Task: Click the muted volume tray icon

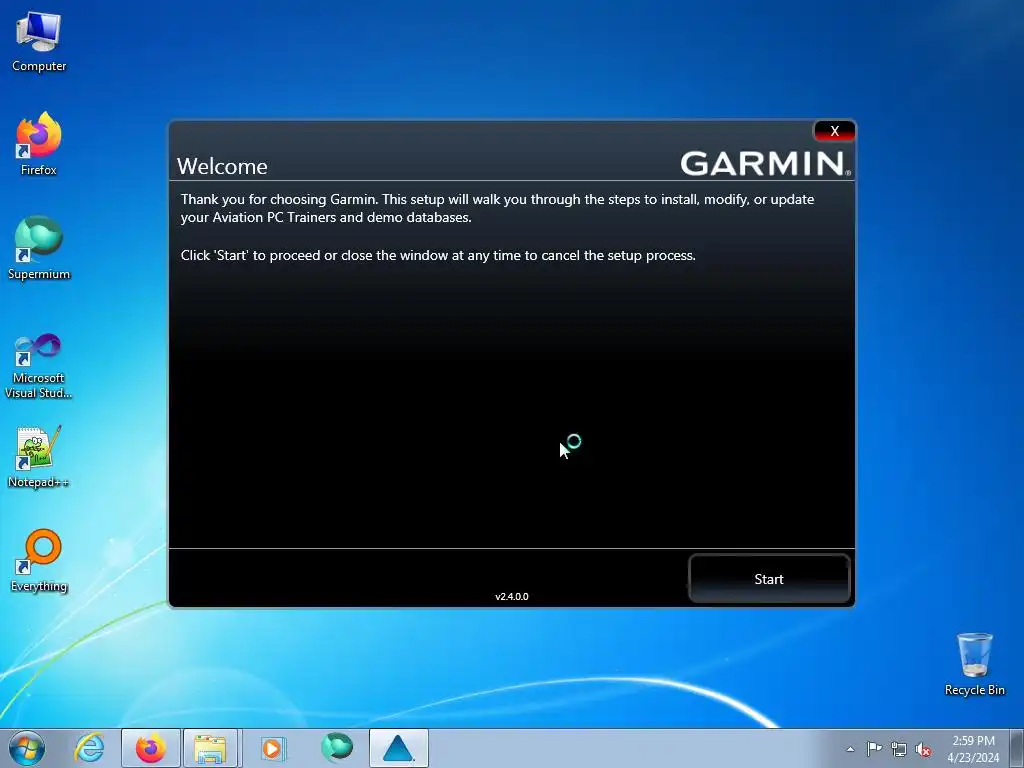Action: tap(923, 750)
